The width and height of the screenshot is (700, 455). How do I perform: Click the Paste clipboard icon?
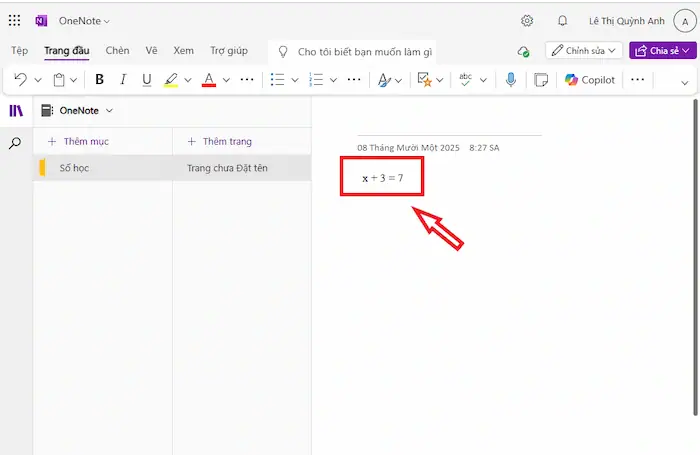[x=59, y=80]
